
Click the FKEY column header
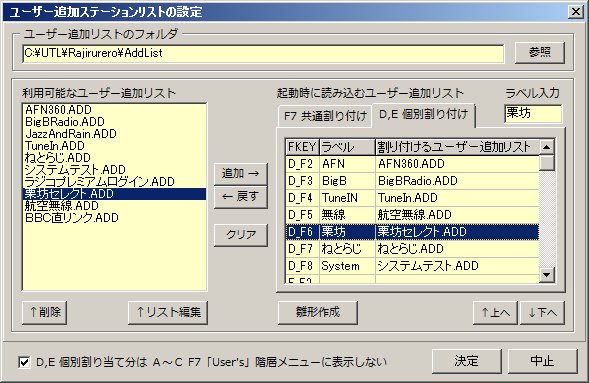(x=302, y=147)
